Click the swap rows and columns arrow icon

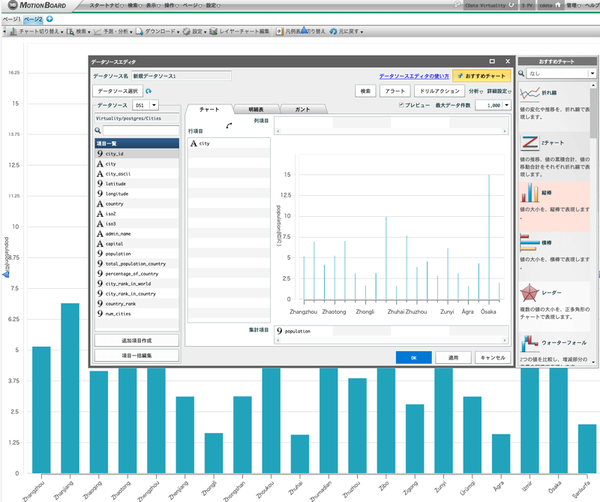click(x=229, y=125)
